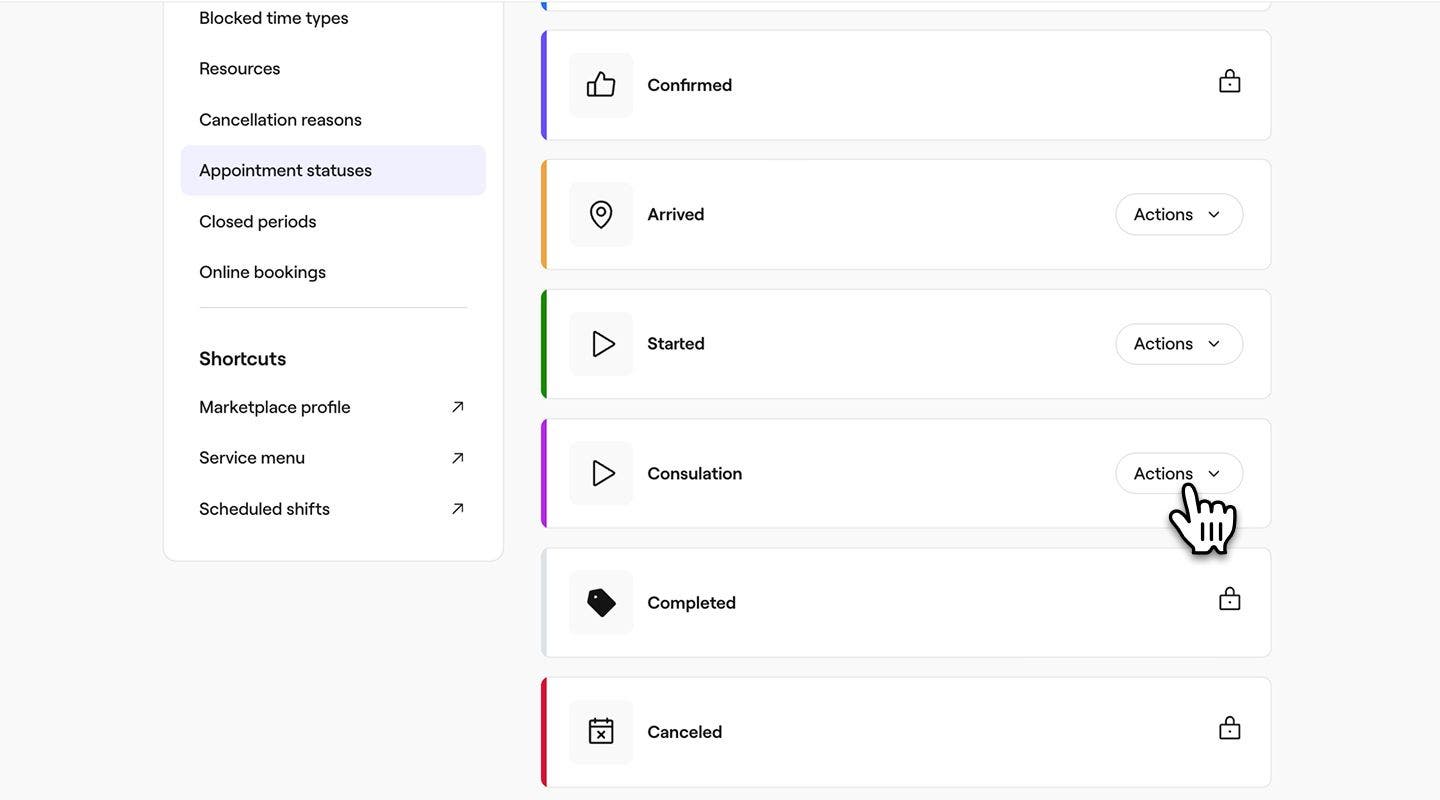Click the thumbs-up icon beside Confirmed

pyautogui.click(x=601, y=85)
